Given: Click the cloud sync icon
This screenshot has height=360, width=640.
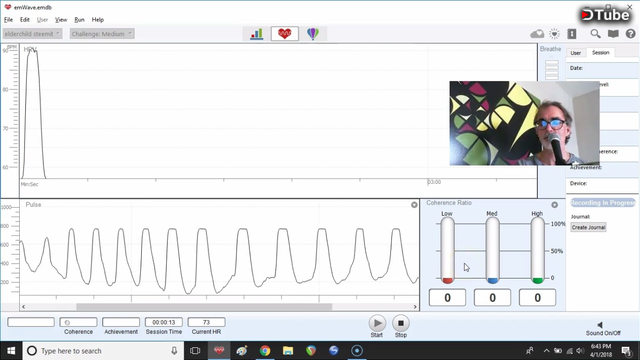Looking at the screenshot, I should pyautogui.click(x=537, y=34).
